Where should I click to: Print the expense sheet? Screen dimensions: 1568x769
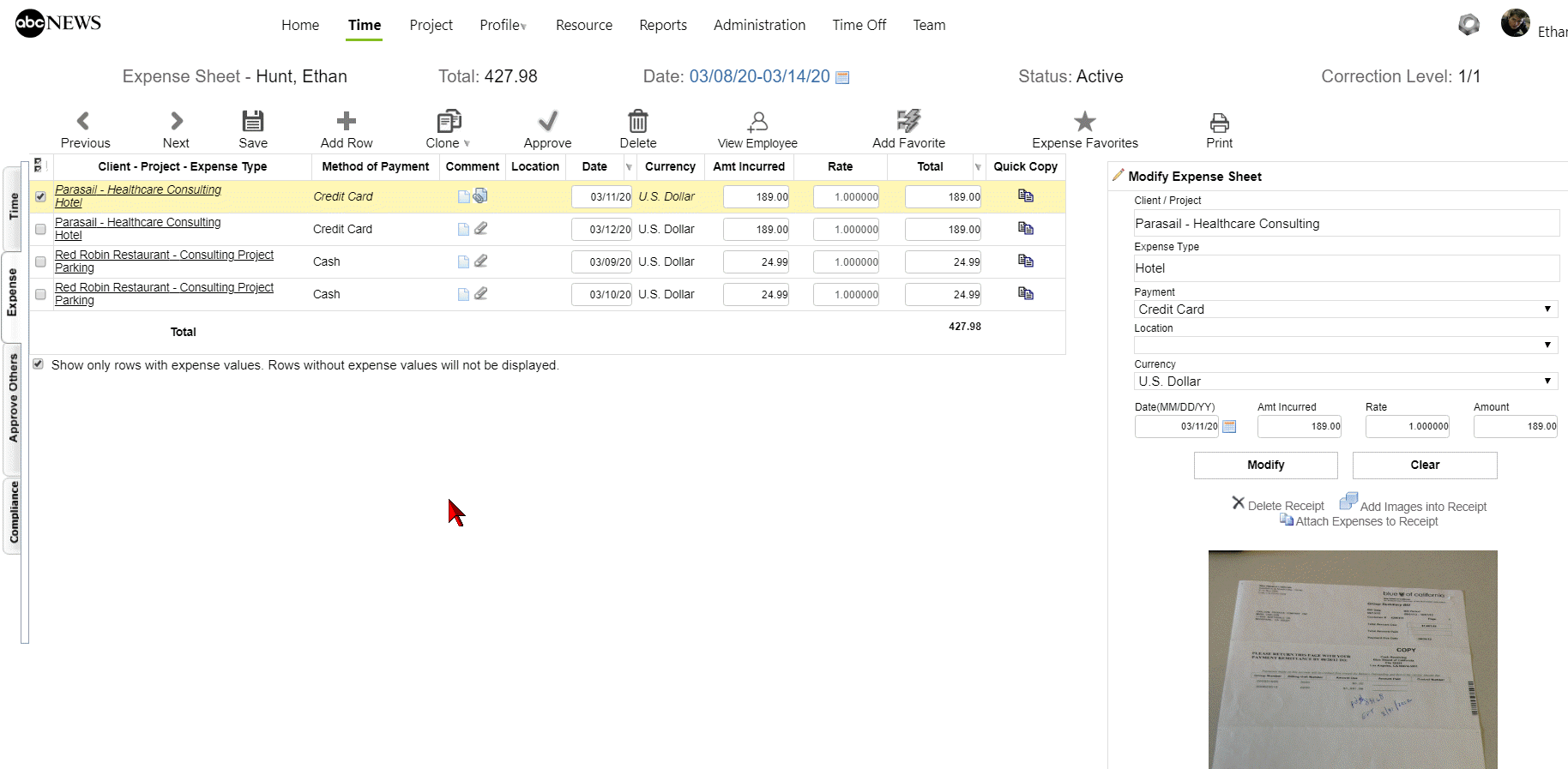coord(1219,129)
